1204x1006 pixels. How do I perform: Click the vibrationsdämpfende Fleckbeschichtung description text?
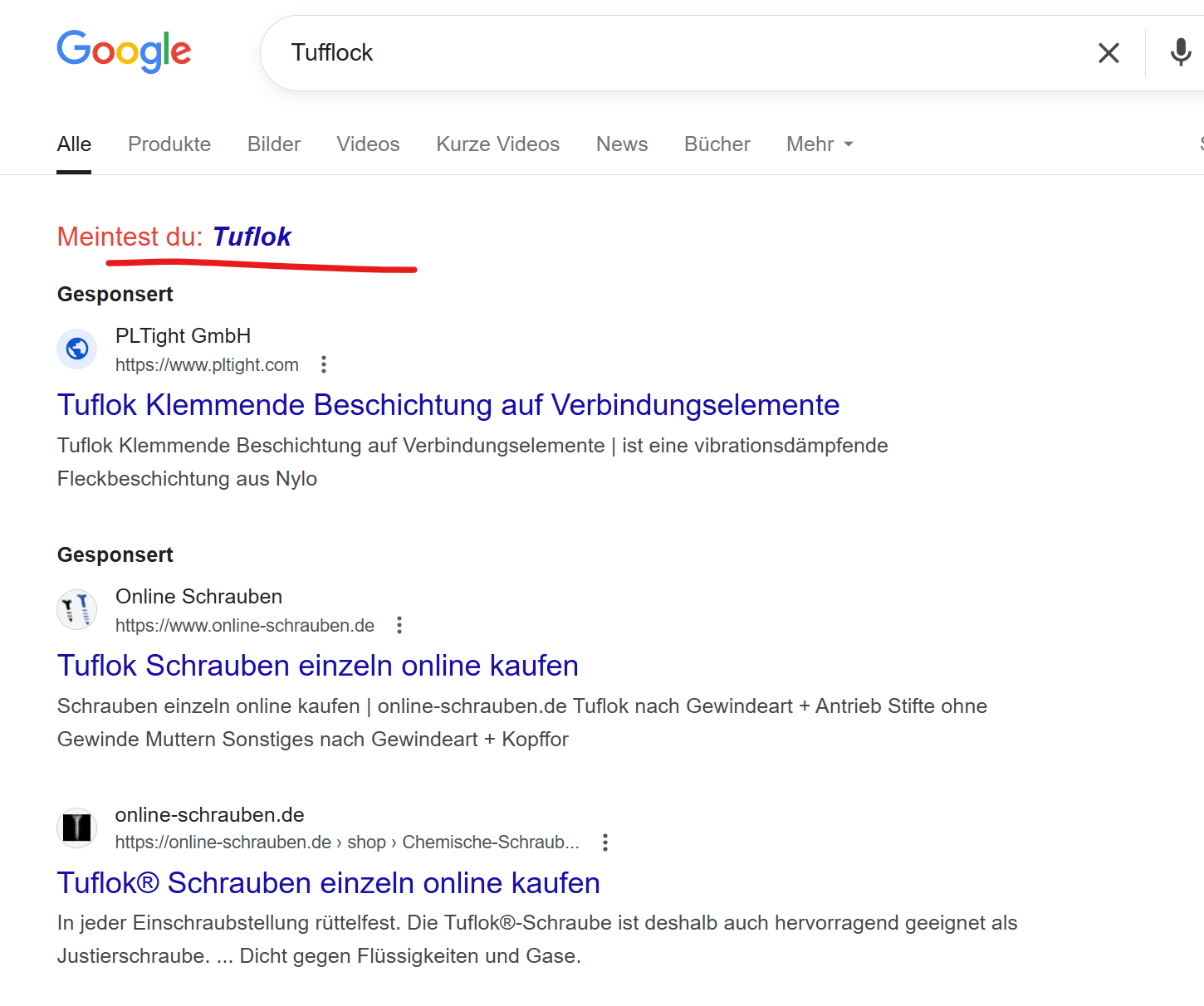point(472,462)
